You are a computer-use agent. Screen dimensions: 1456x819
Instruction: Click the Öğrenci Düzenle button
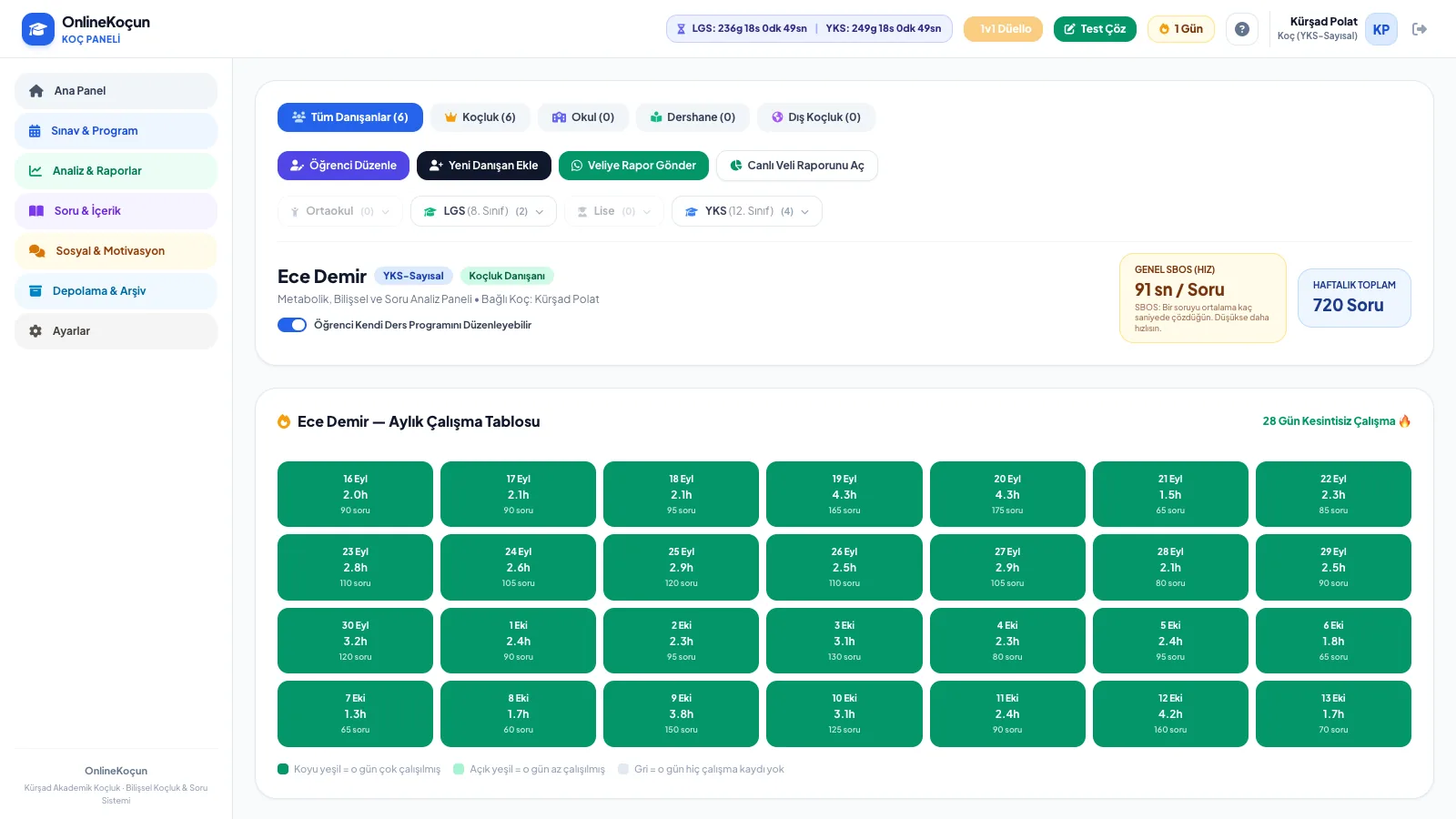point(343,166)
